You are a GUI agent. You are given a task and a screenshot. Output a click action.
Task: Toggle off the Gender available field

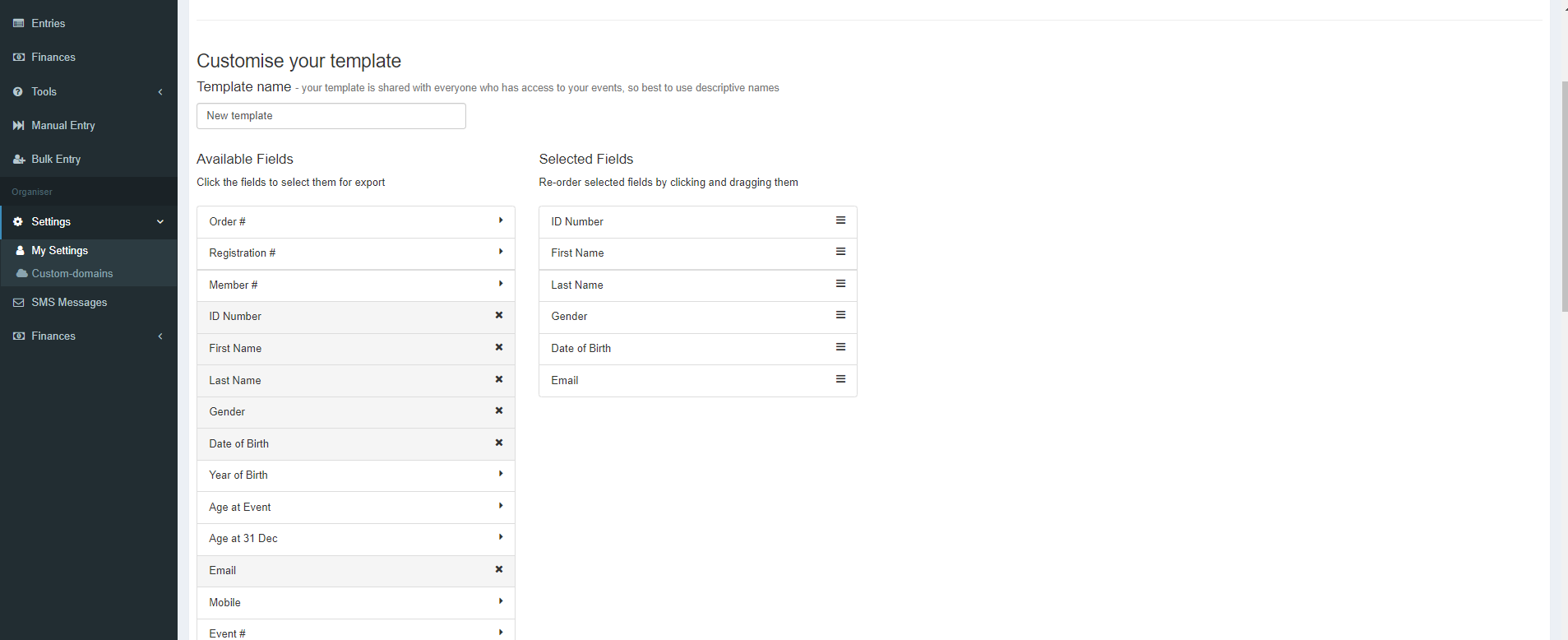[x=356, y=412]
